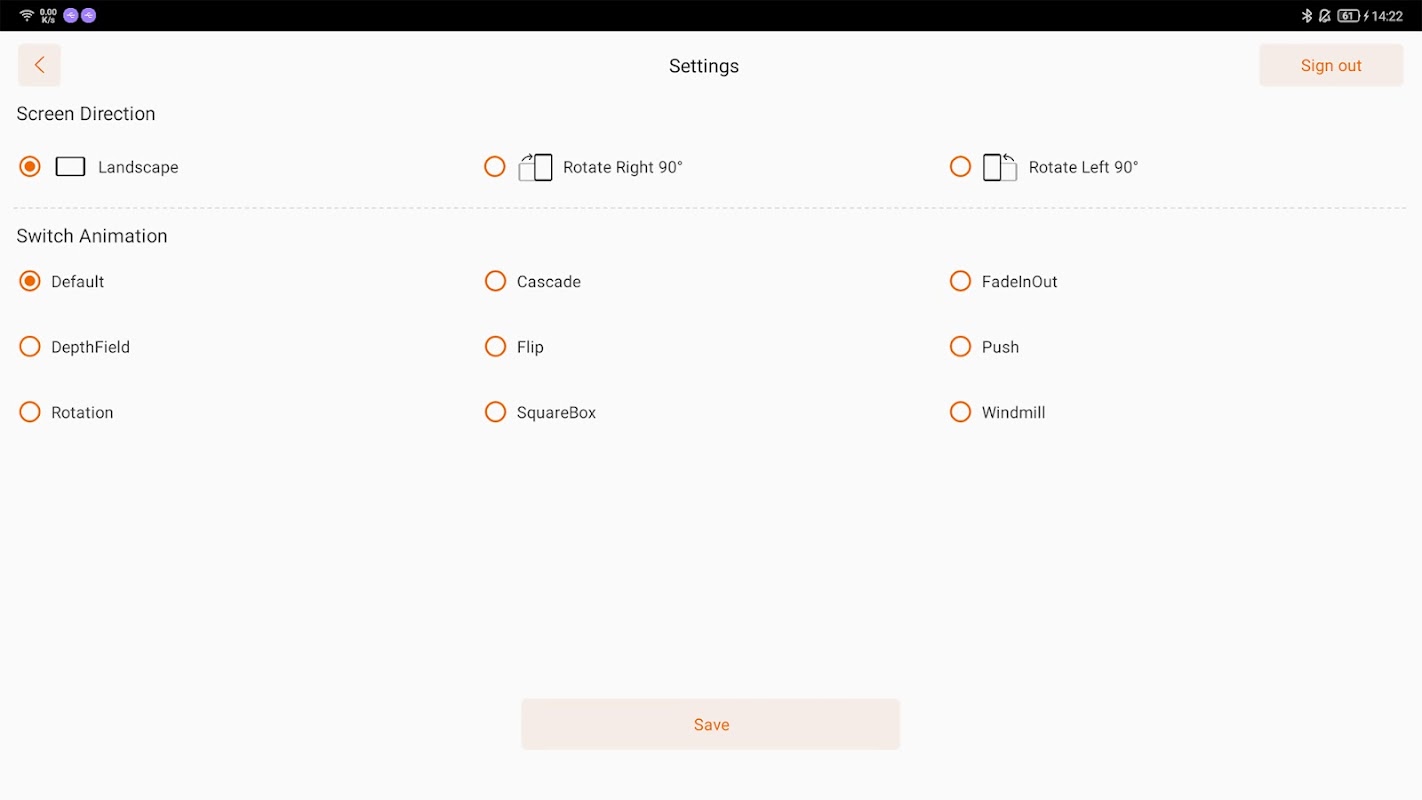Tap the Bluetooth status bar icon

[x=1306, y=16]
